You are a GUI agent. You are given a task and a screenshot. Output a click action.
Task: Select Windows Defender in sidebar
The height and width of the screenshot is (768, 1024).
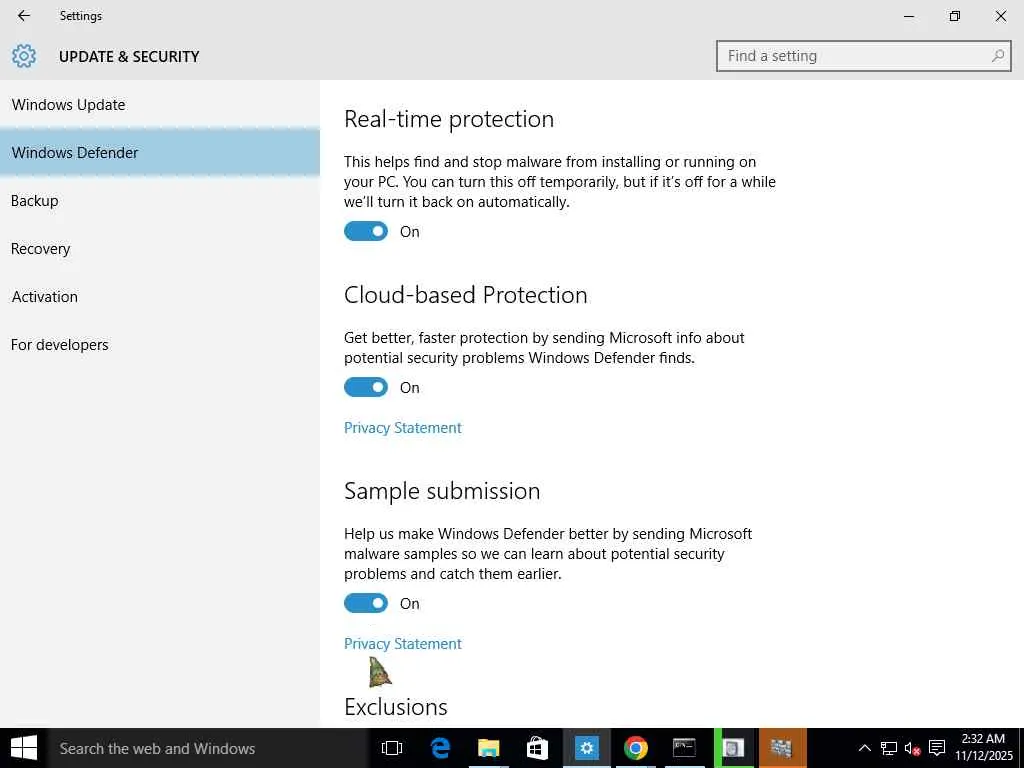click(x=160, y=152)
